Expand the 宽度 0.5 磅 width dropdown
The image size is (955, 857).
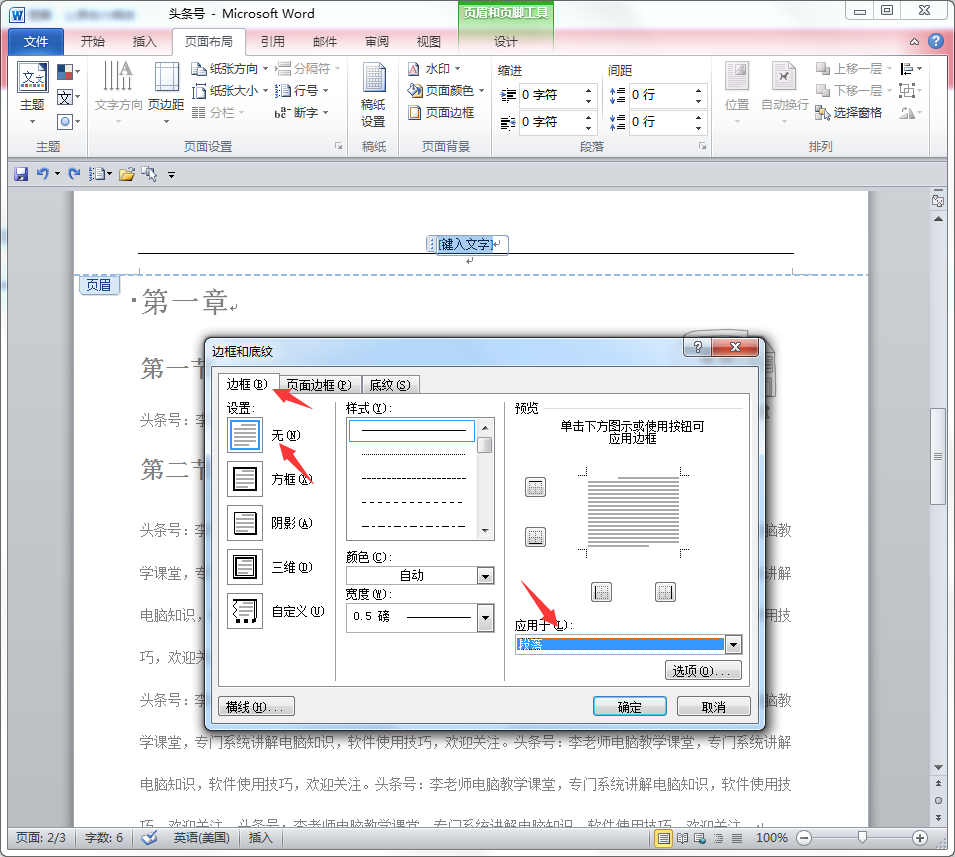point(485,618)
